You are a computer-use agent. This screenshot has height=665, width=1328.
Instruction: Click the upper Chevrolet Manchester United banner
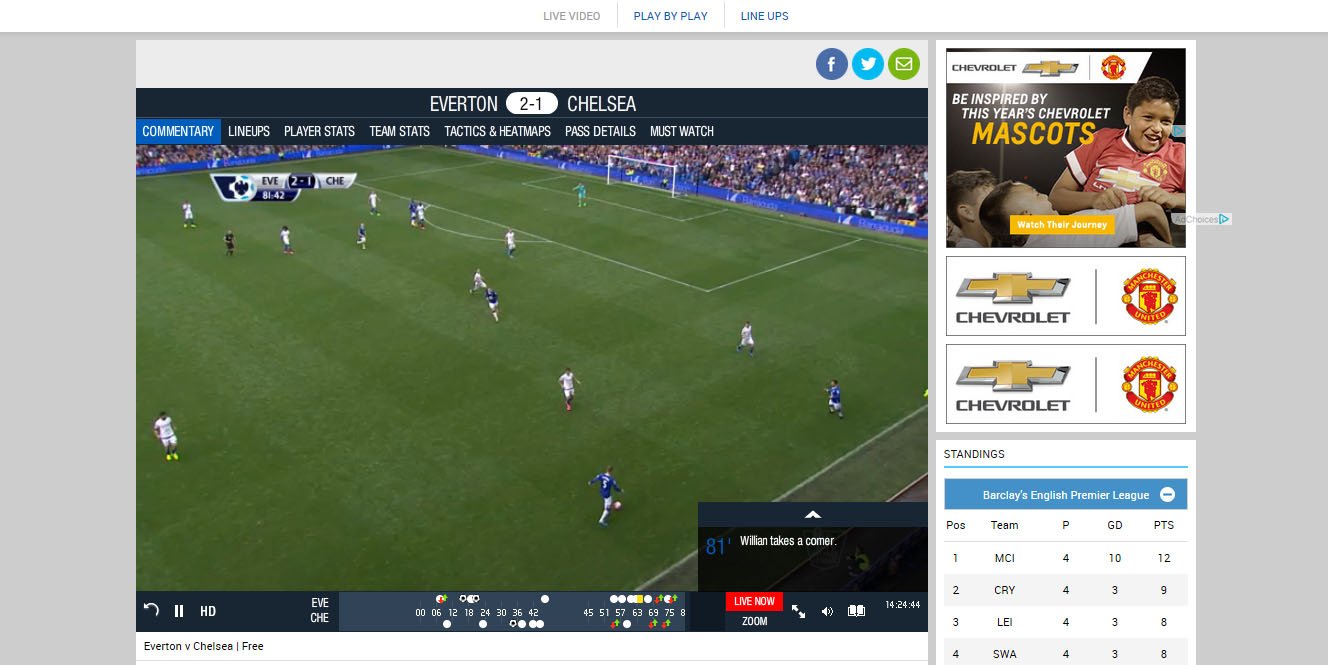click(x=1066, y=296)
